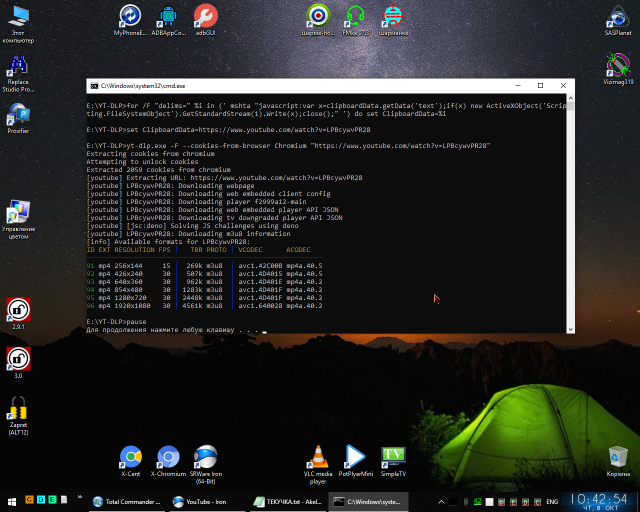Open the 'Корзина' recycle bin

[x=618, y=461]
